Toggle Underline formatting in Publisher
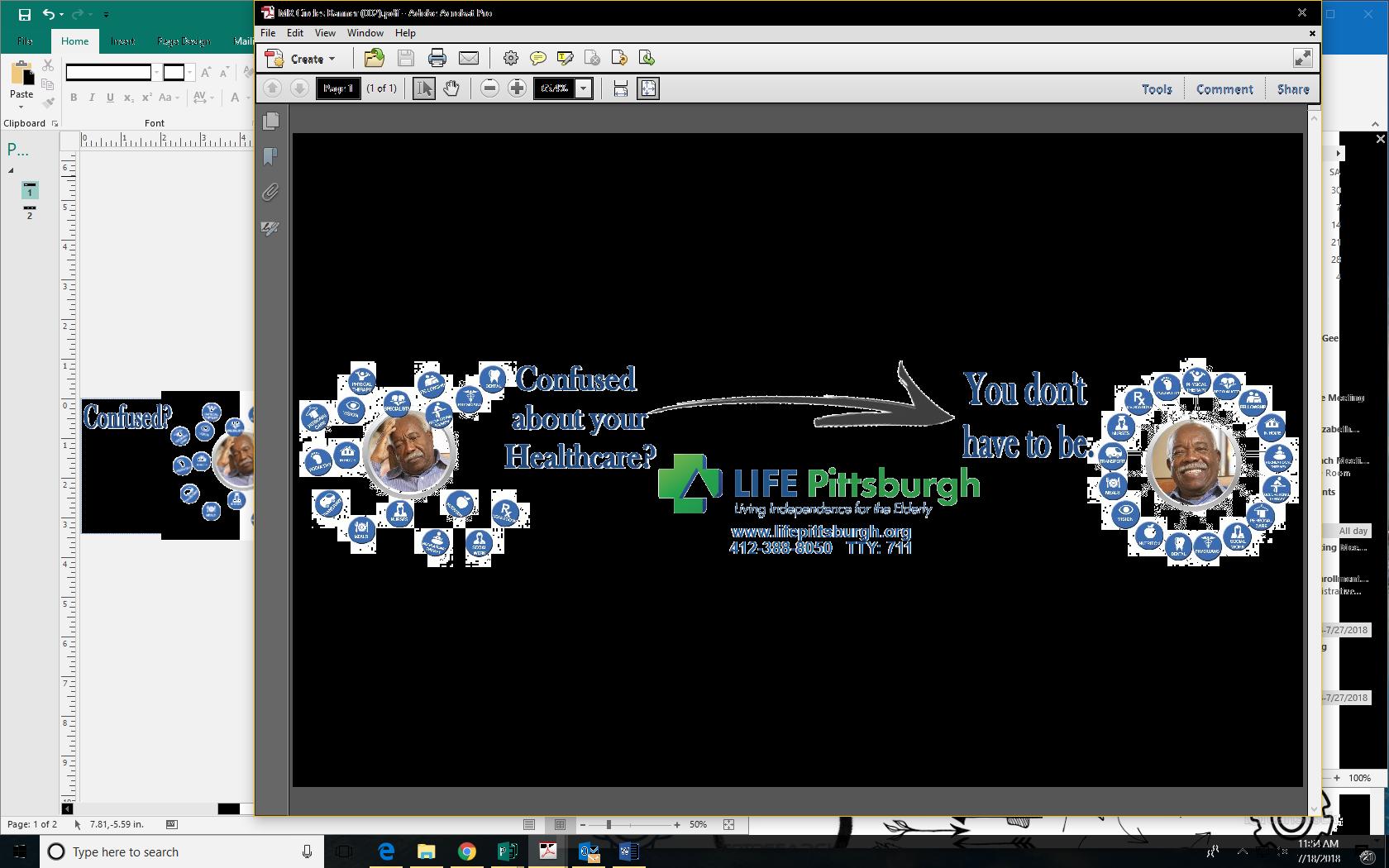This screenshot has height=868, width=1389. coord(110,98)
